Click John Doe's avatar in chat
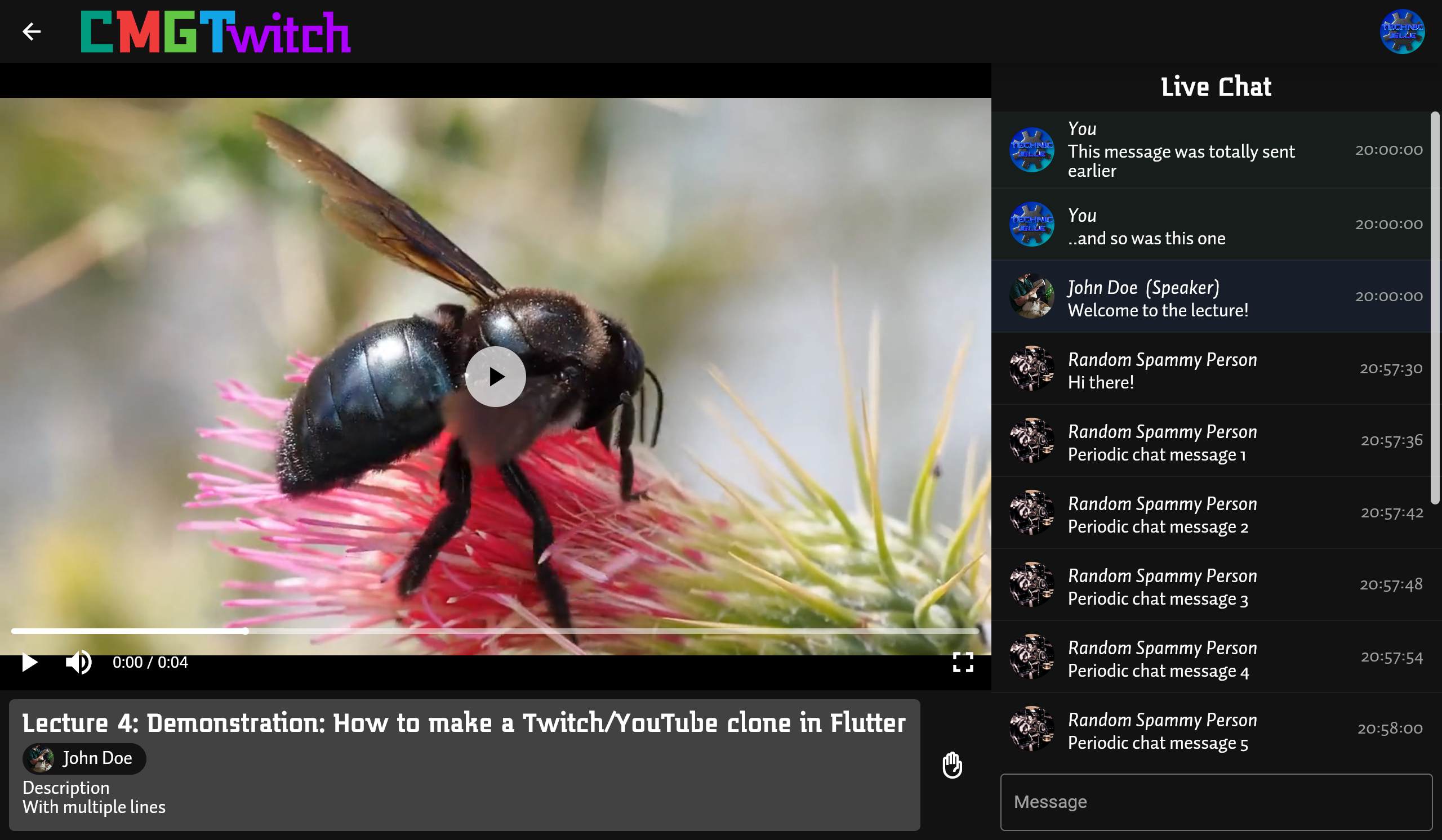Viewport: 1442px width, 840px height. point(1031,296)
